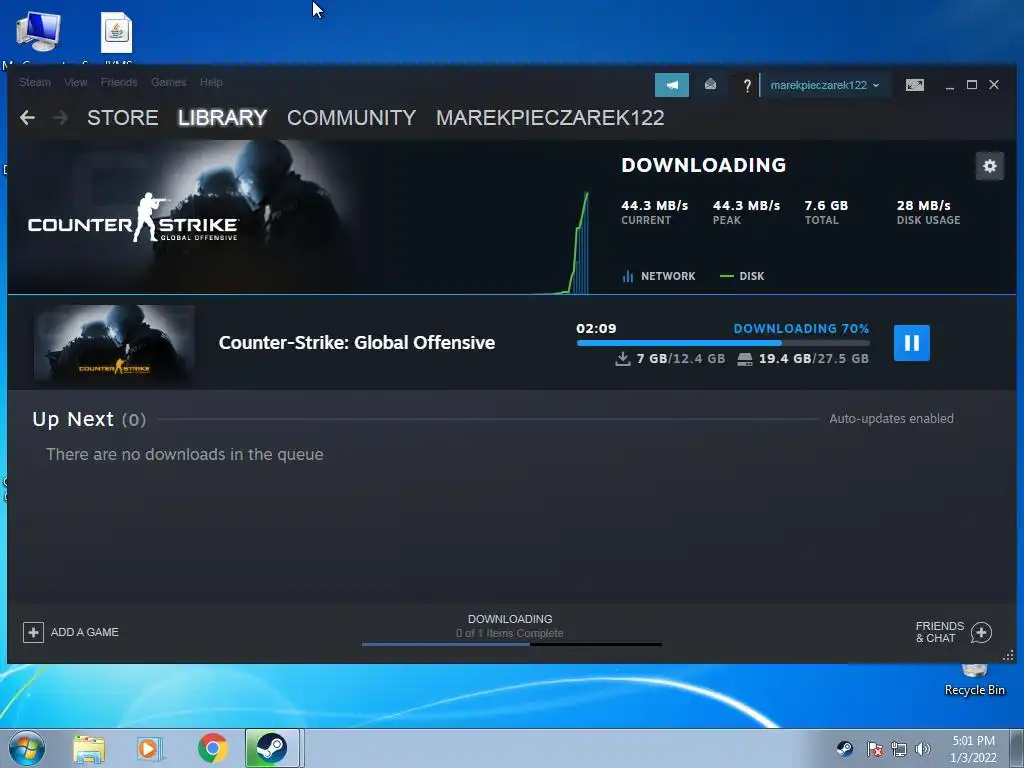Open Steam help question mark icon
This screenshot has width=1024, height=768.
click(x=747, y=85)
